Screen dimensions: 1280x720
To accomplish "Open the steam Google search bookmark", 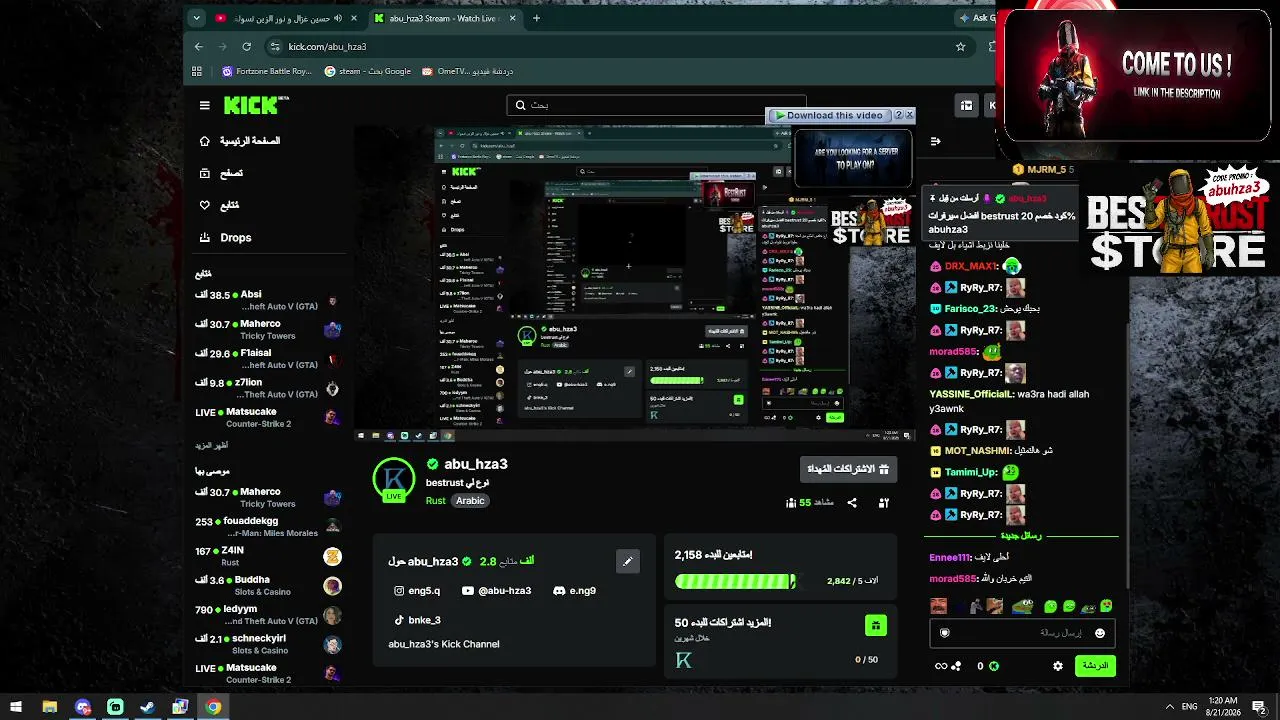I will pos(367,72).
